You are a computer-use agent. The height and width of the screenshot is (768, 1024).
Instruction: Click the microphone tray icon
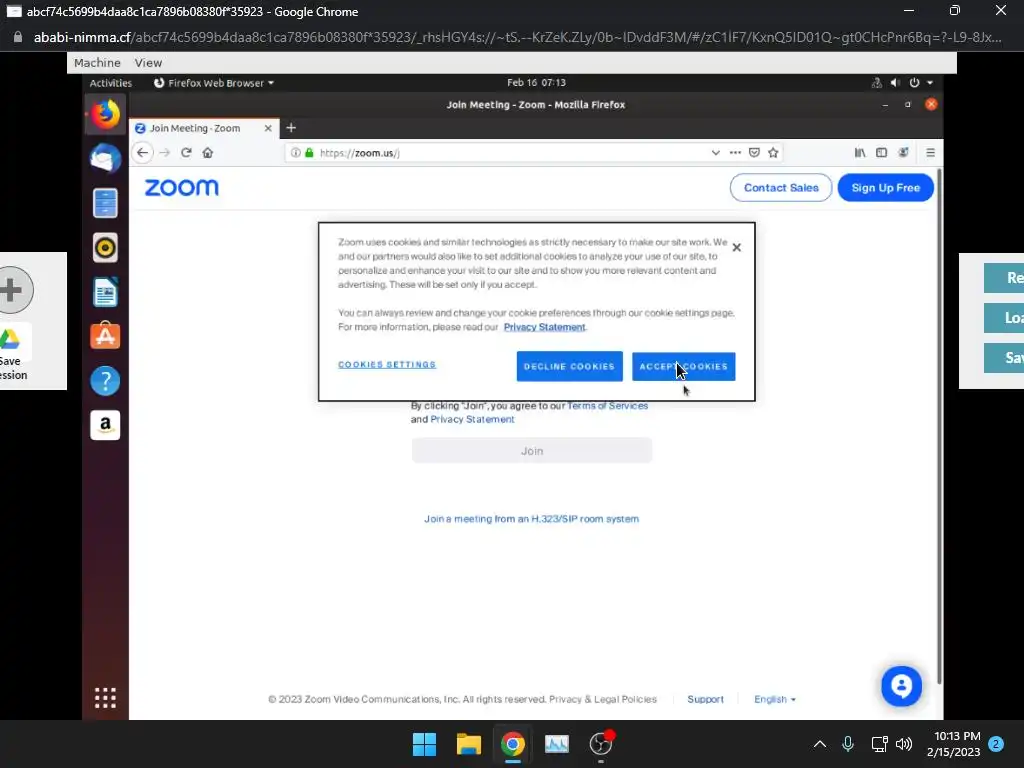pos(848,744)
